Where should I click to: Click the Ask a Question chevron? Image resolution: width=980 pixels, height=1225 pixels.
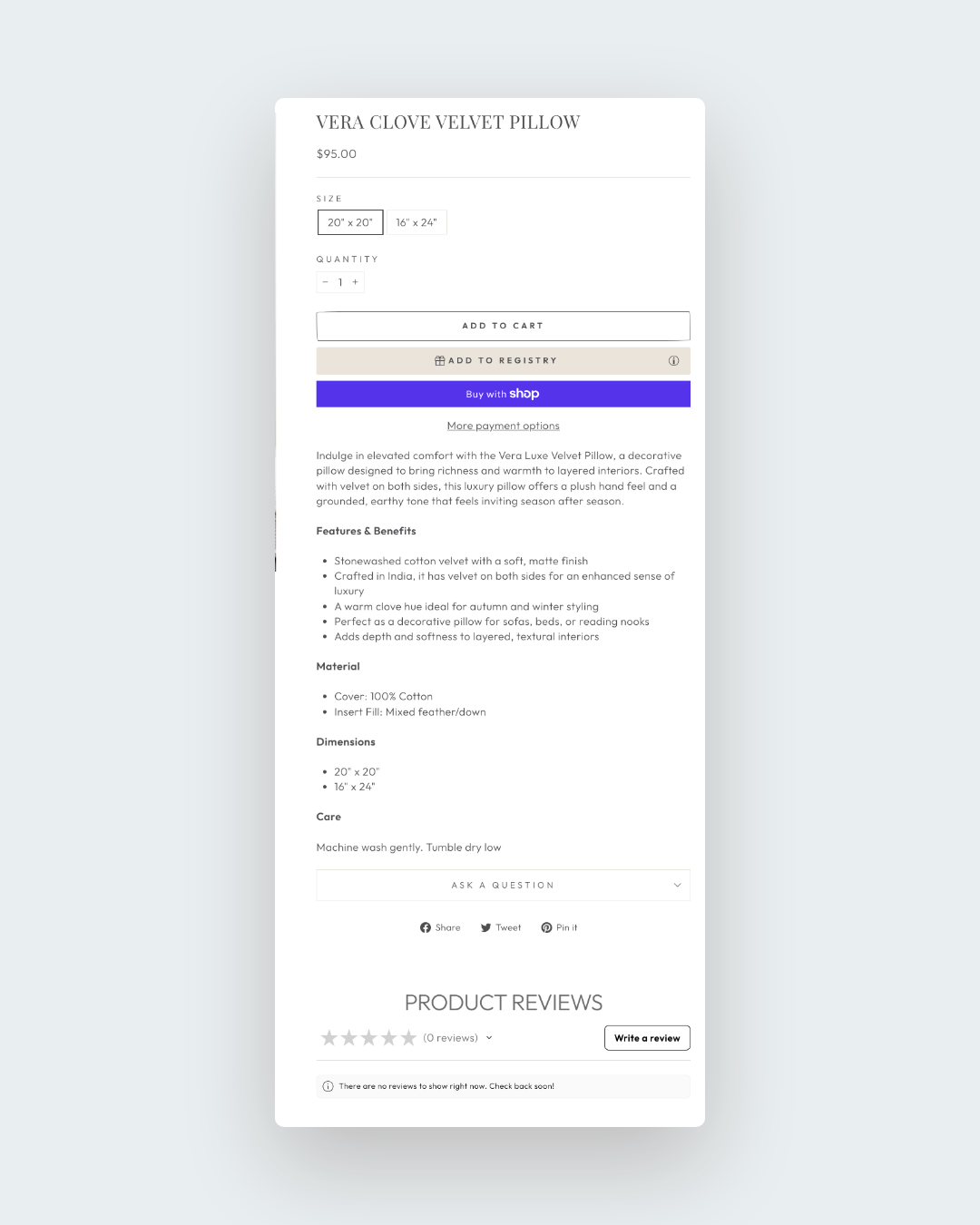(x=677, y=886)
